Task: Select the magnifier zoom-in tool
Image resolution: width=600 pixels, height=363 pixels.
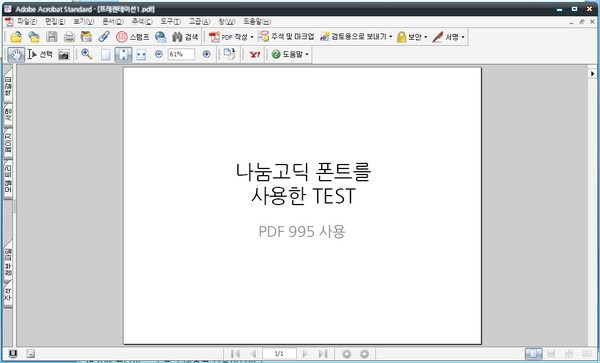Action: (x=87, y=55)
